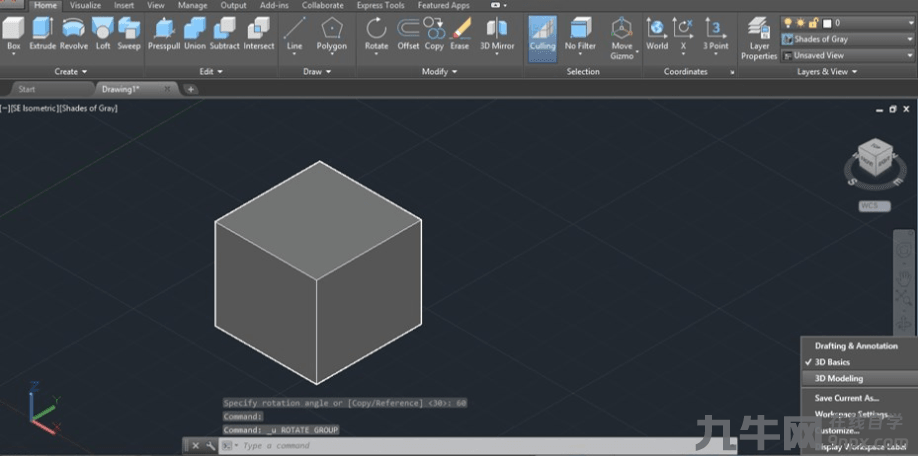Click the Offset tool
Image resolution: width=918 pixels, height=456 pixels.
408,33
